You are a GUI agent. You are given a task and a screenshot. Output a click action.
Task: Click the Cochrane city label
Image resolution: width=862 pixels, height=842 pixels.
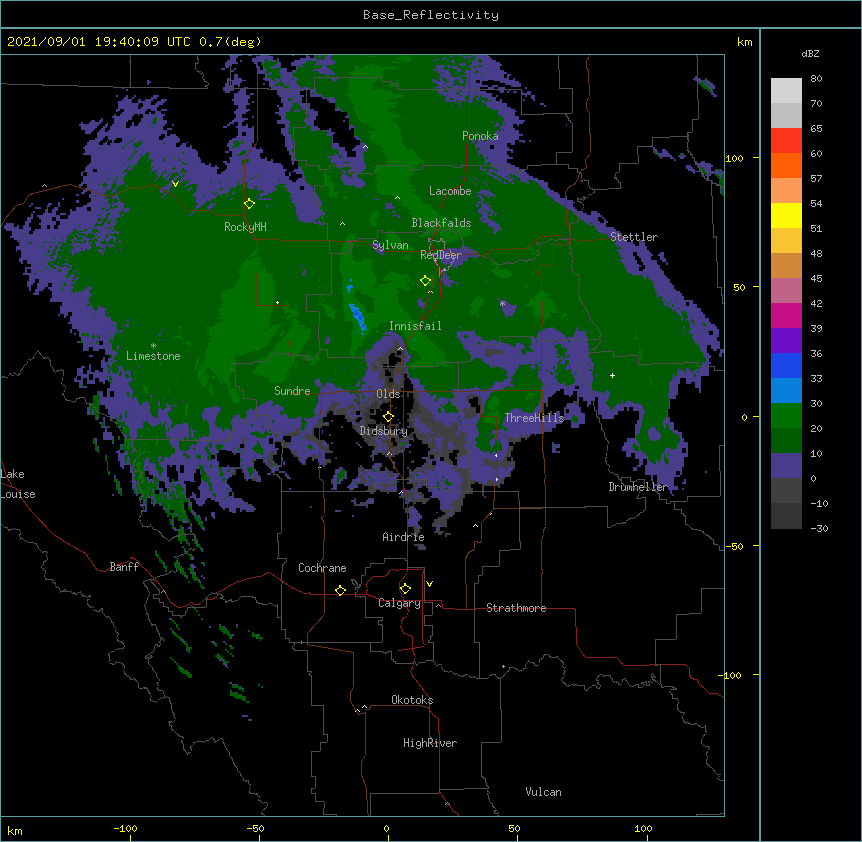coord(322,568)
